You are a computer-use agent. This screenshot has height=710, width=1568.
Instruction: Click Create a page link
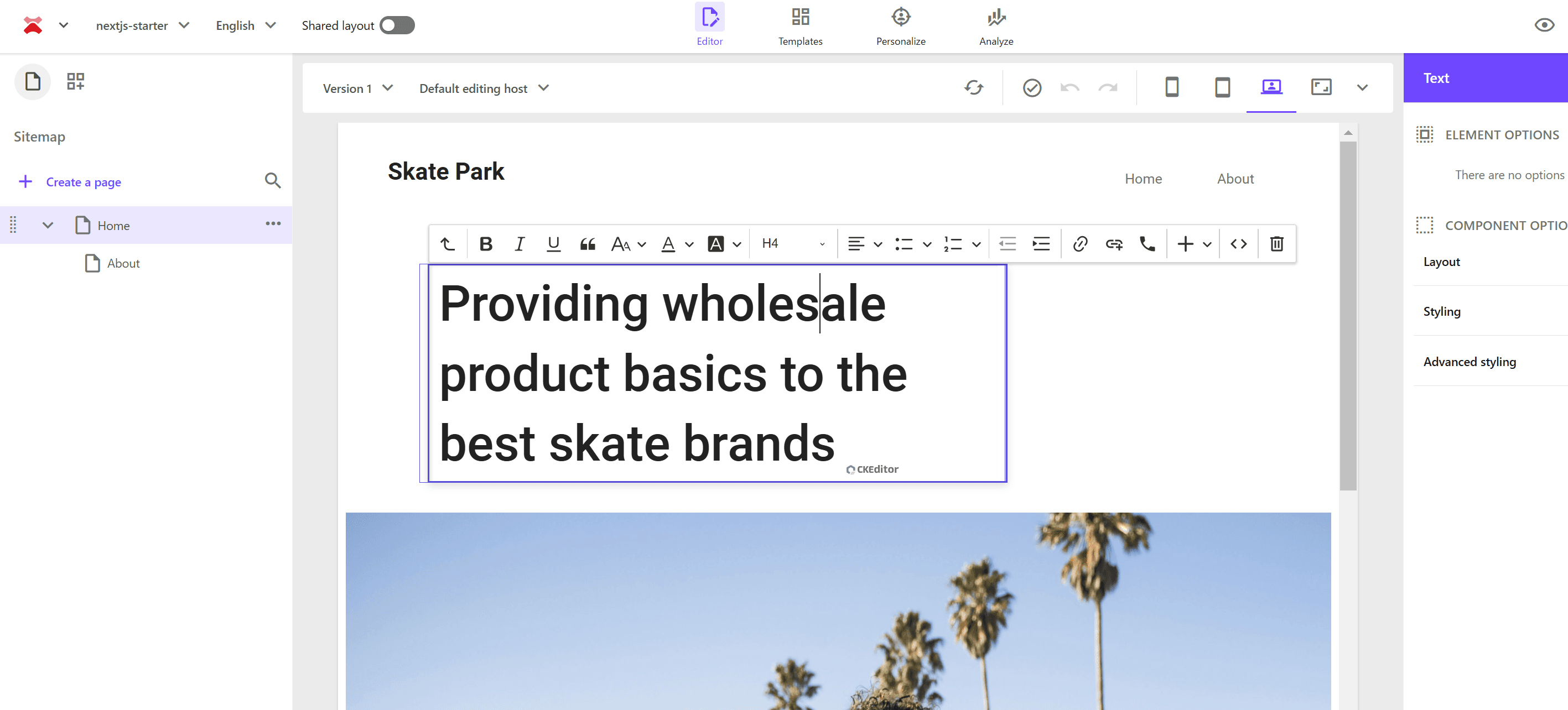pyautogui.click(x=84, y=182)
